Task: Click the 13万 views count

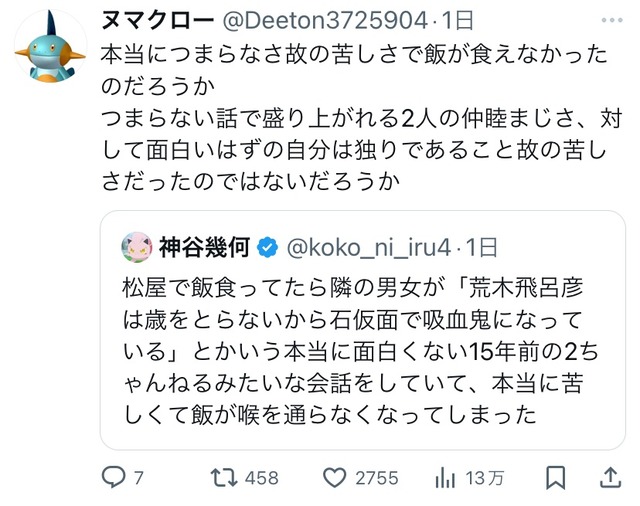Action: [x=484, y=478]
